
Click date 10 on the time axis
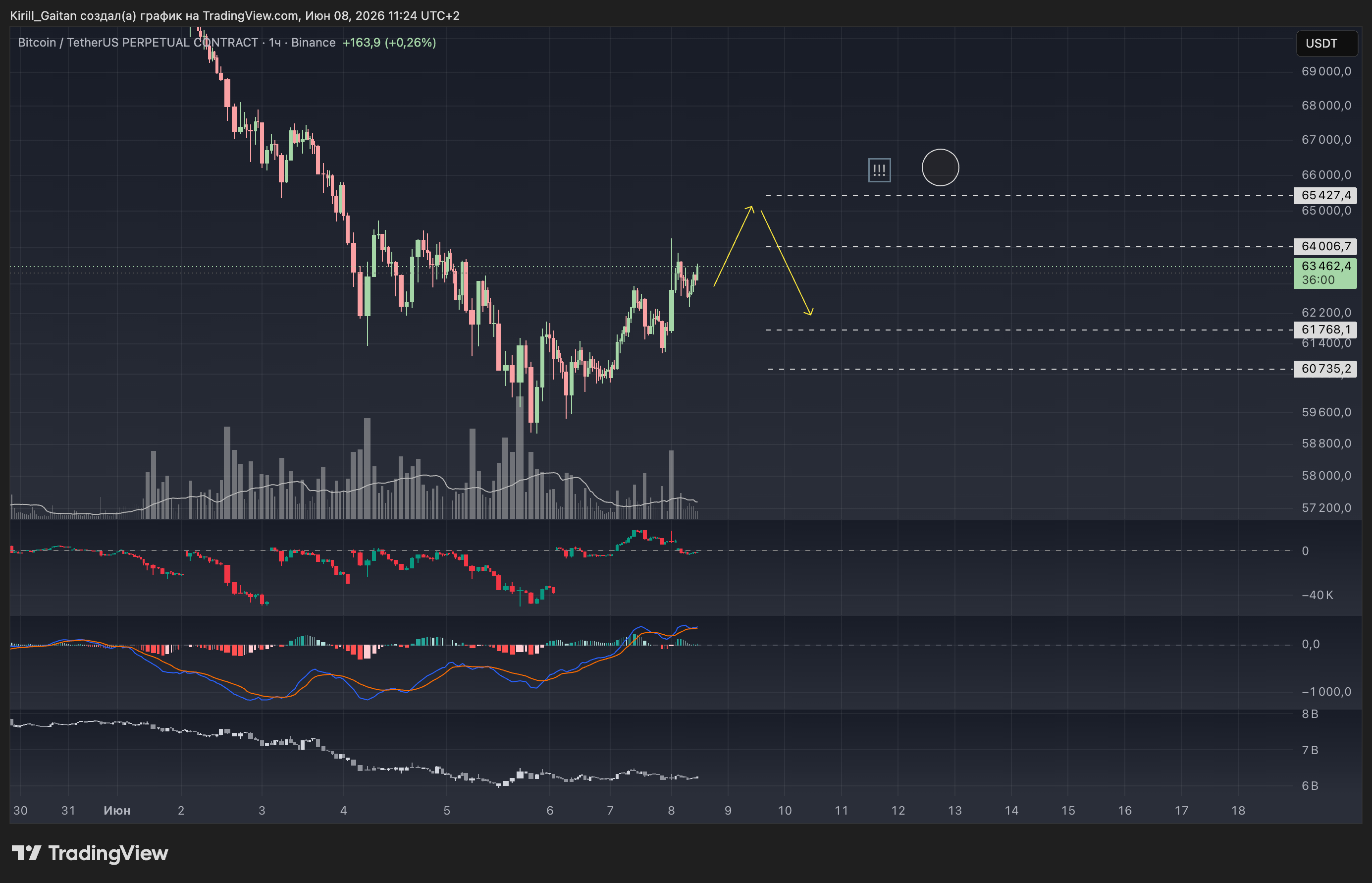(x=785, y=811)
